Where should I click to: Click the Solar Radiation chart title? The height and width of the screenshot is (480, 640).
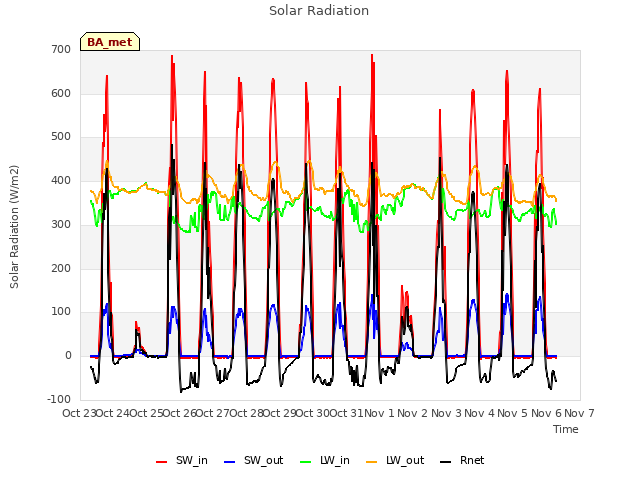(319, 11)
